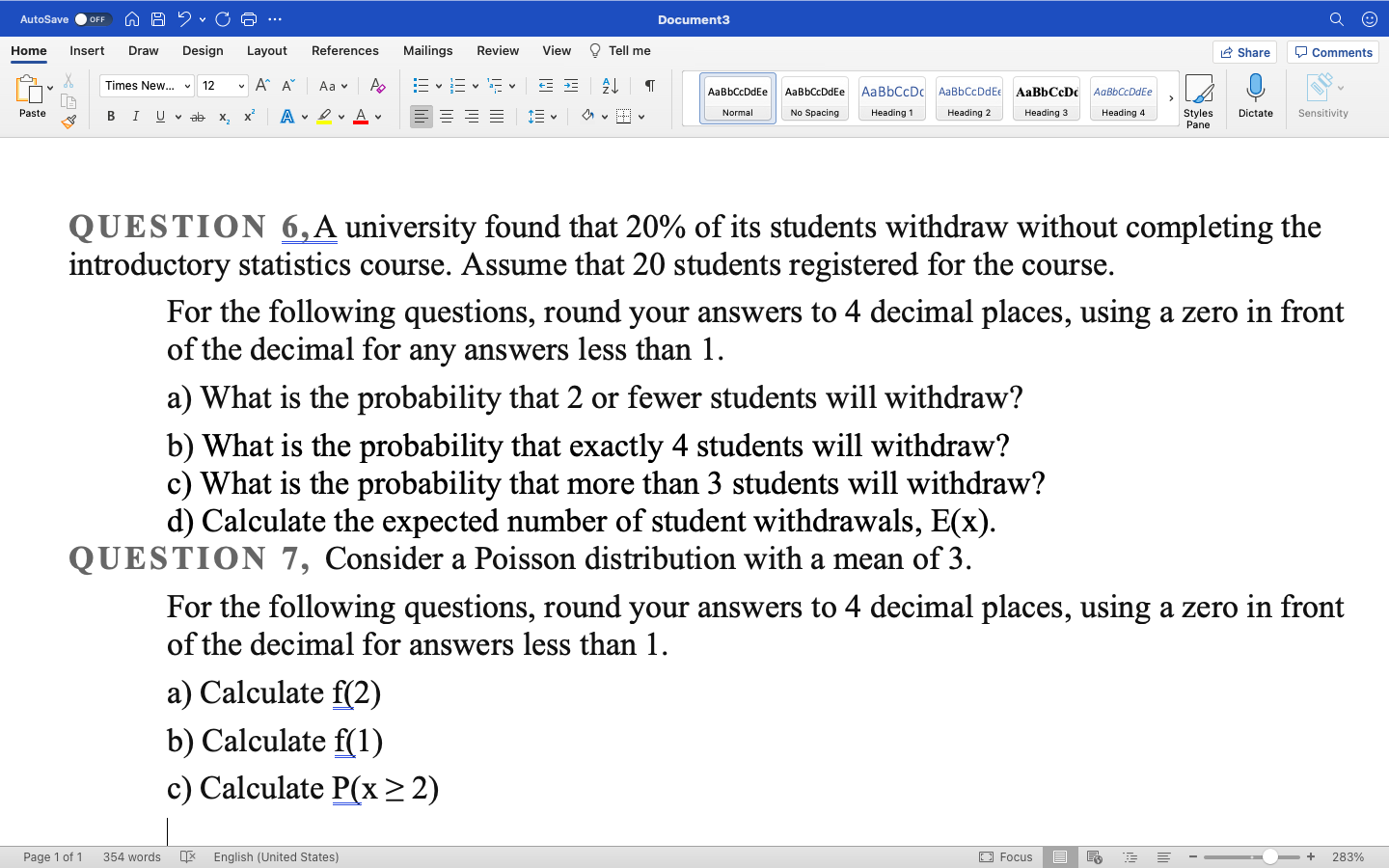1389x868 pixels.
Task: Click the zoom slider handle
Action: [x=1270, y=856]
